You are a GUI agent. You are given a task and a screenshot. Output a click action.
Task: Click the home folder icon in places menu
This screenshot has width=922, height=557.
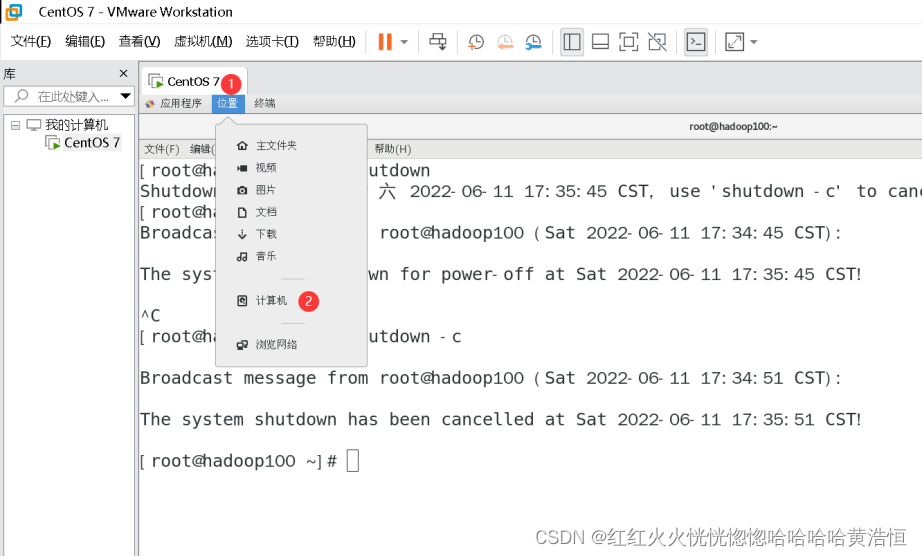pyautogui.click(x=242, y=145)
